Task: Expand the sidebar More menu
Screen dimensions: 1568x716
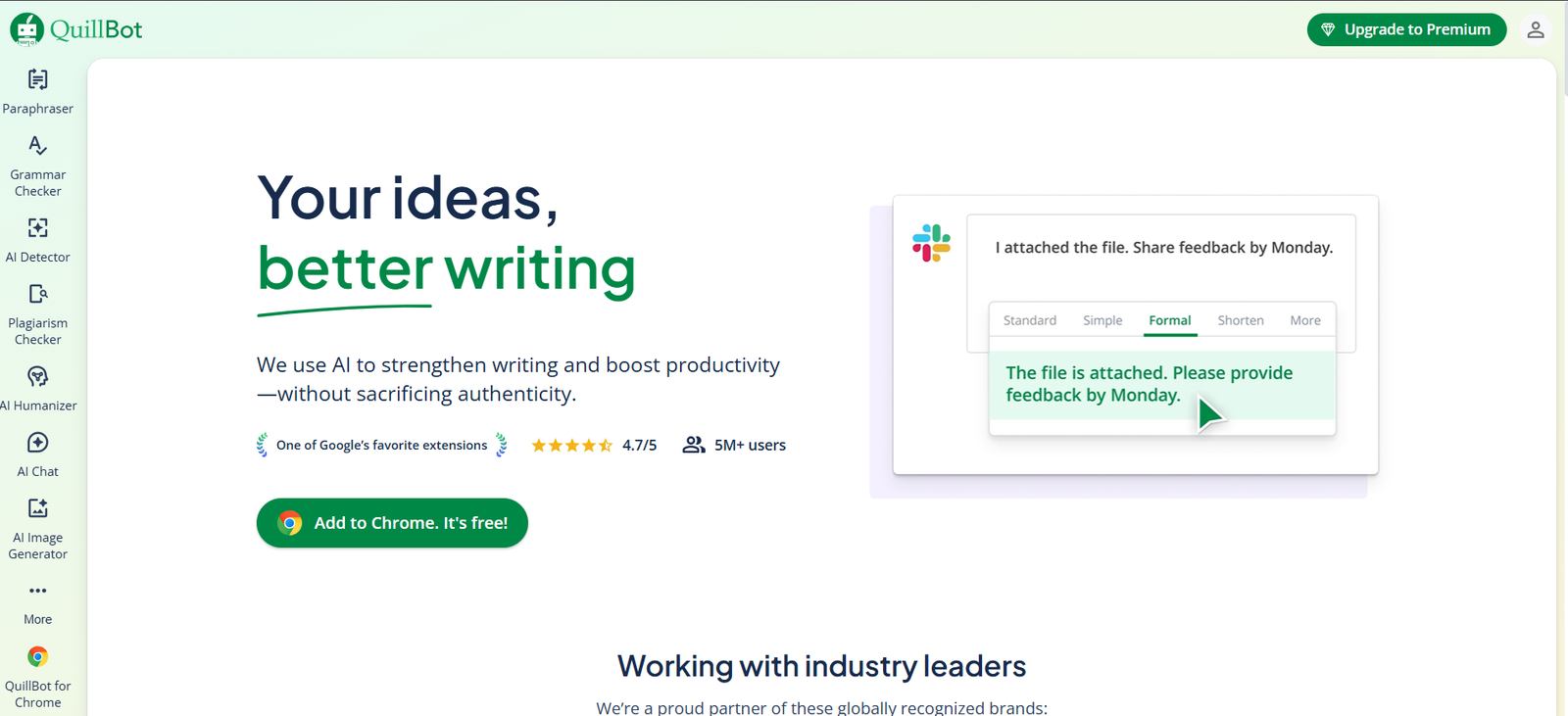Action: click(x=37, y=592)
